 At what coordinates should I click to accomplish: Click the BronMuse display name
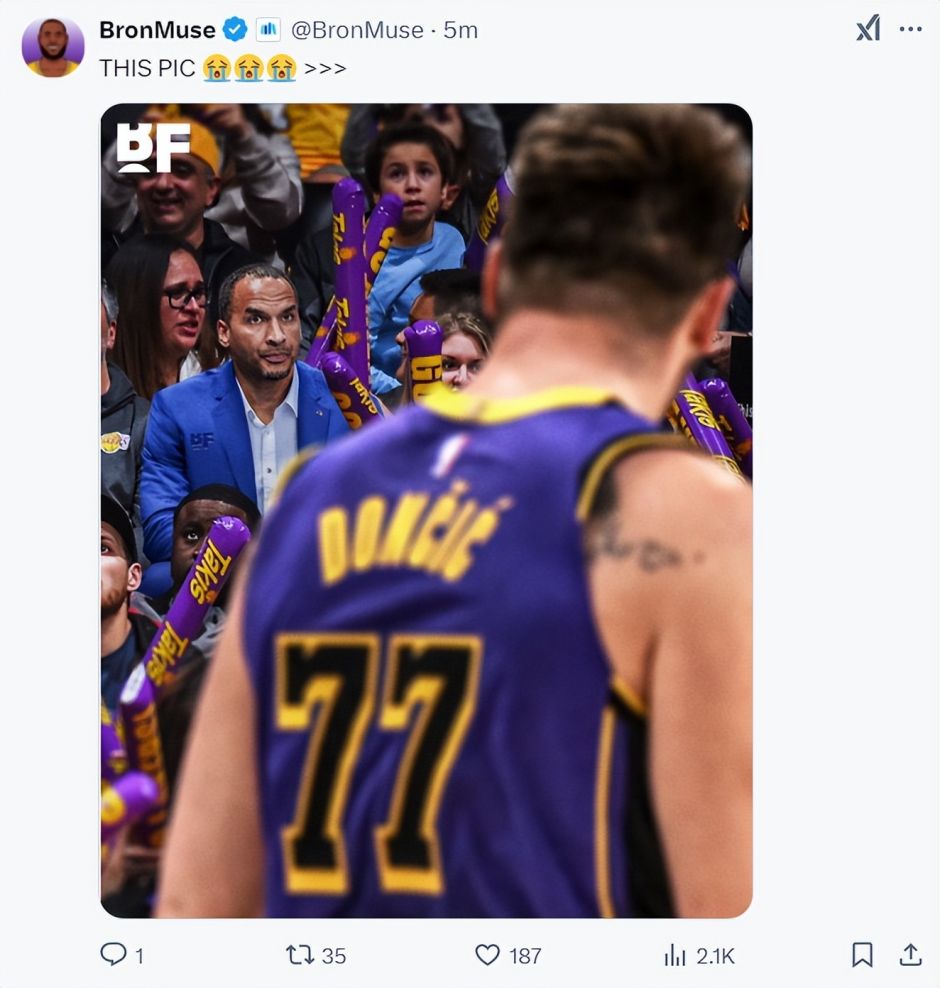157,30
